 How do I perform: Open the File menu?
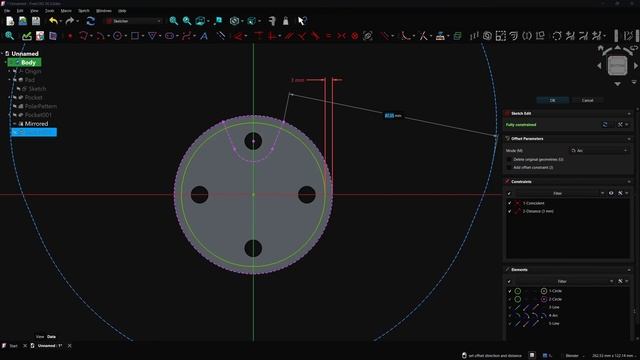pyautogui.click(x=7, y=11)
